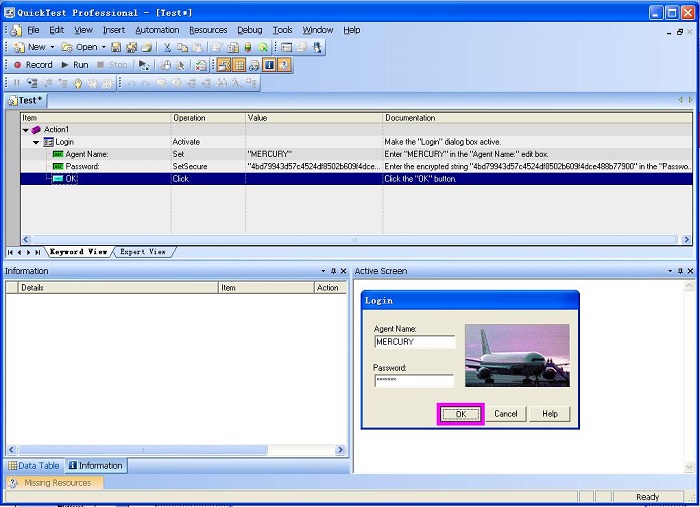Open the Open button dropdown arrow
700x507 pixels.
tap(104, 47)
